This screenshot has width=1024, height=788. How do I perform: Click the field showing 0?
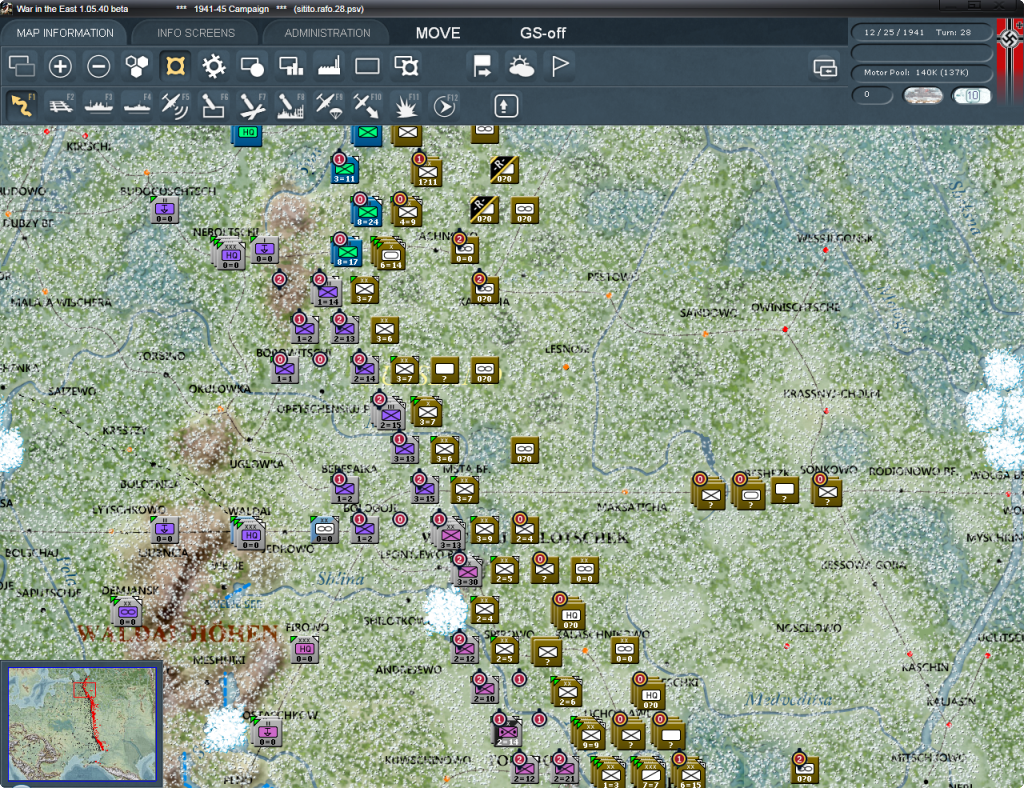point(871,95)
